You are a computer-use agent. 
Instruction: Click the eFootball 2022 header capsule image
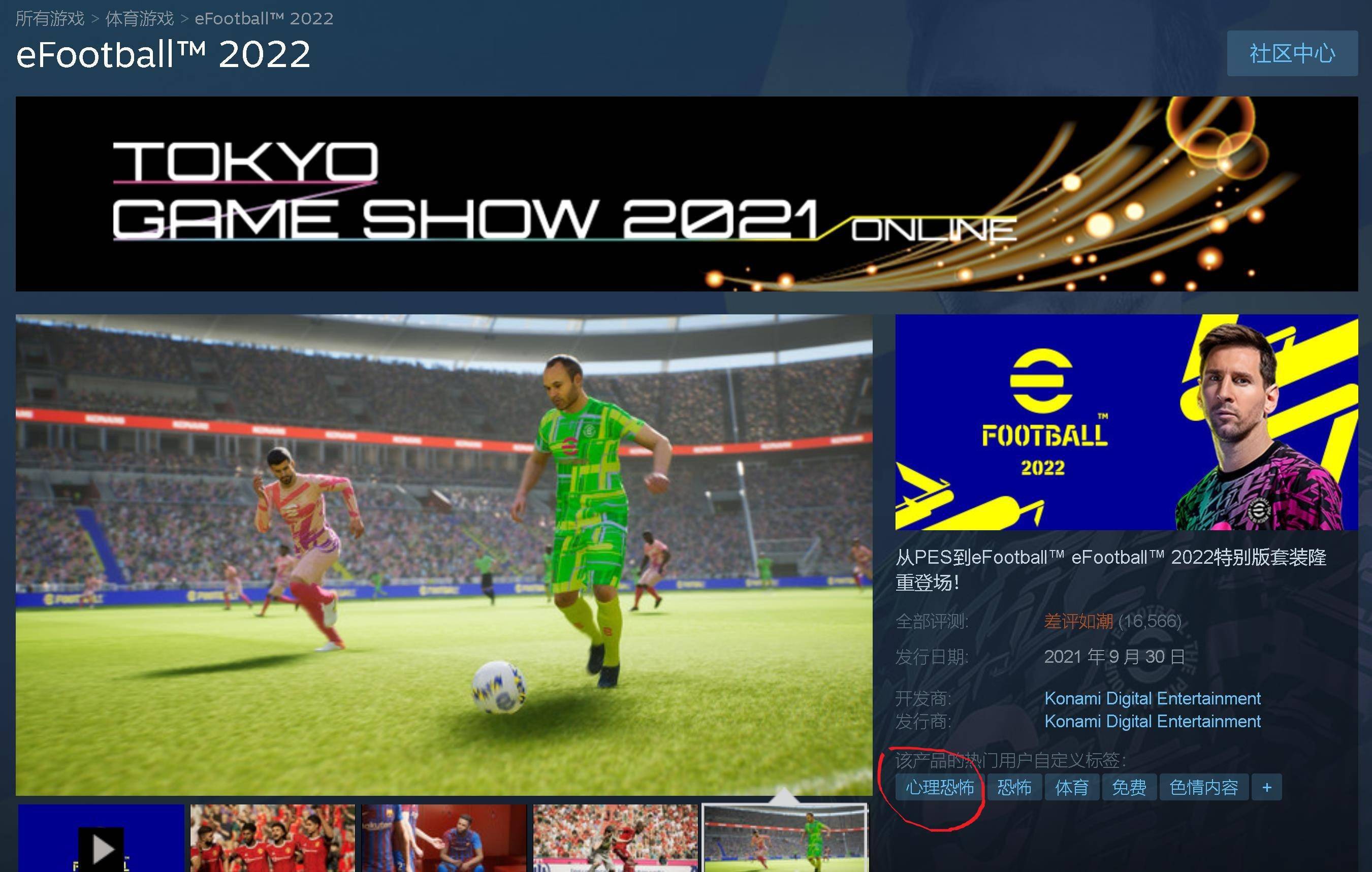(x=1127, y=422)
